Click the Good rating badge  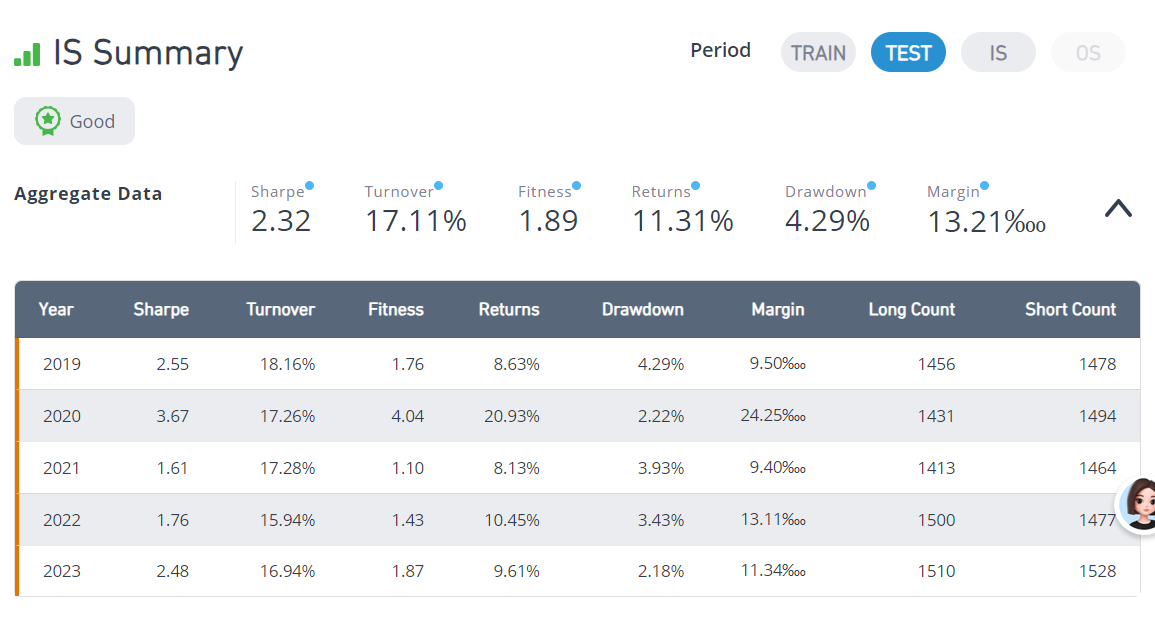(74, 121)
